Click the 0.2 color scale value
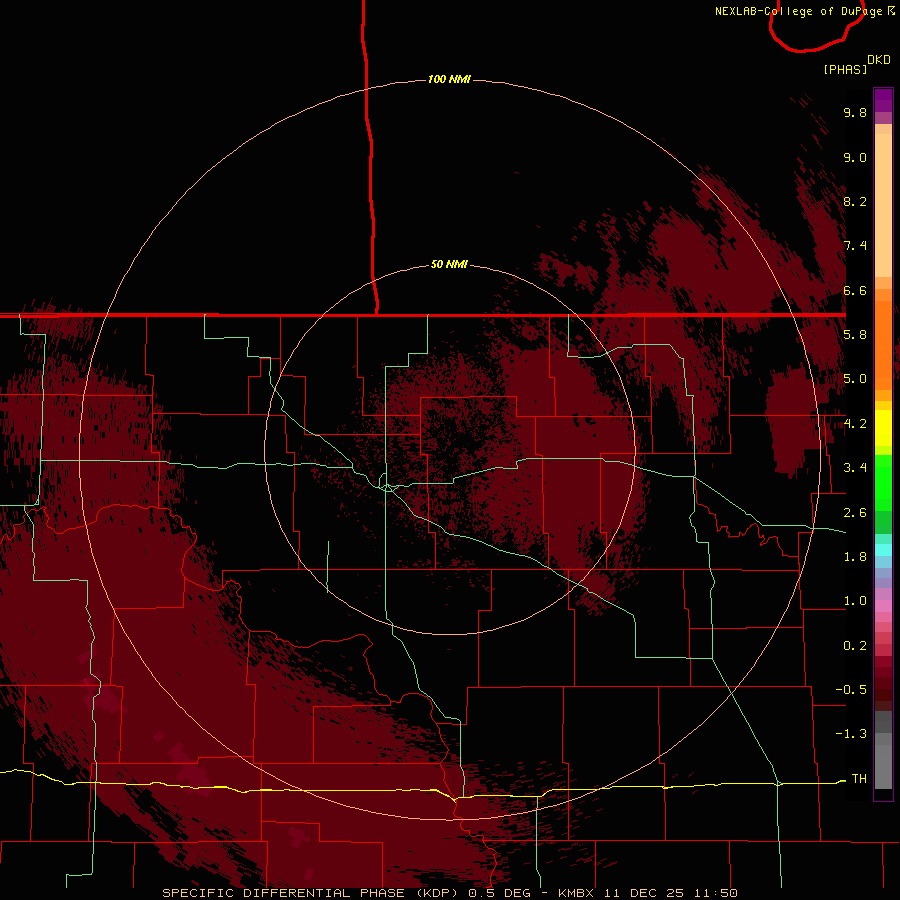The width and height of the screenshot is (900, 900). (855, 646)
